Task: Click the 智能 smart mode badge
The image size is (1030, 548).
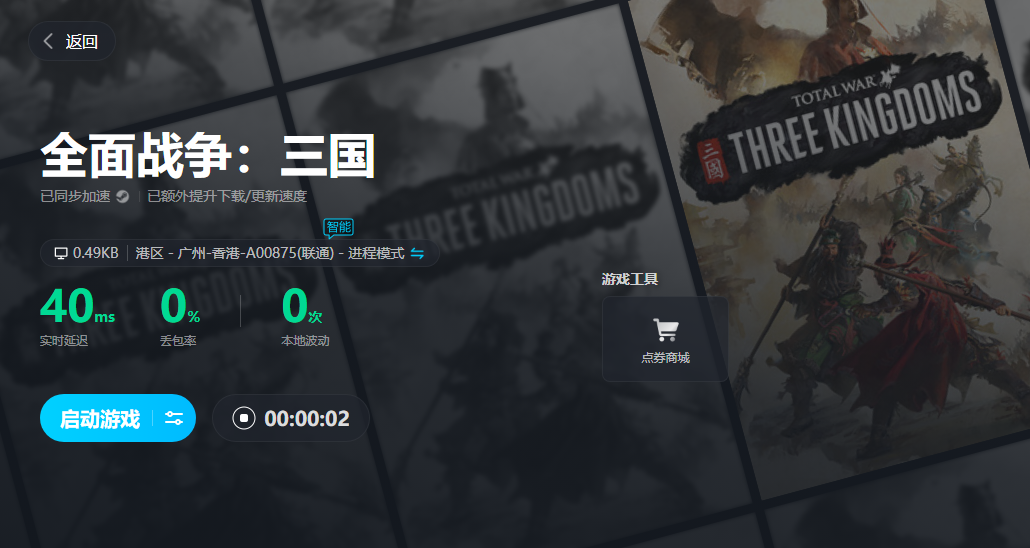Action: pos(339,227)
